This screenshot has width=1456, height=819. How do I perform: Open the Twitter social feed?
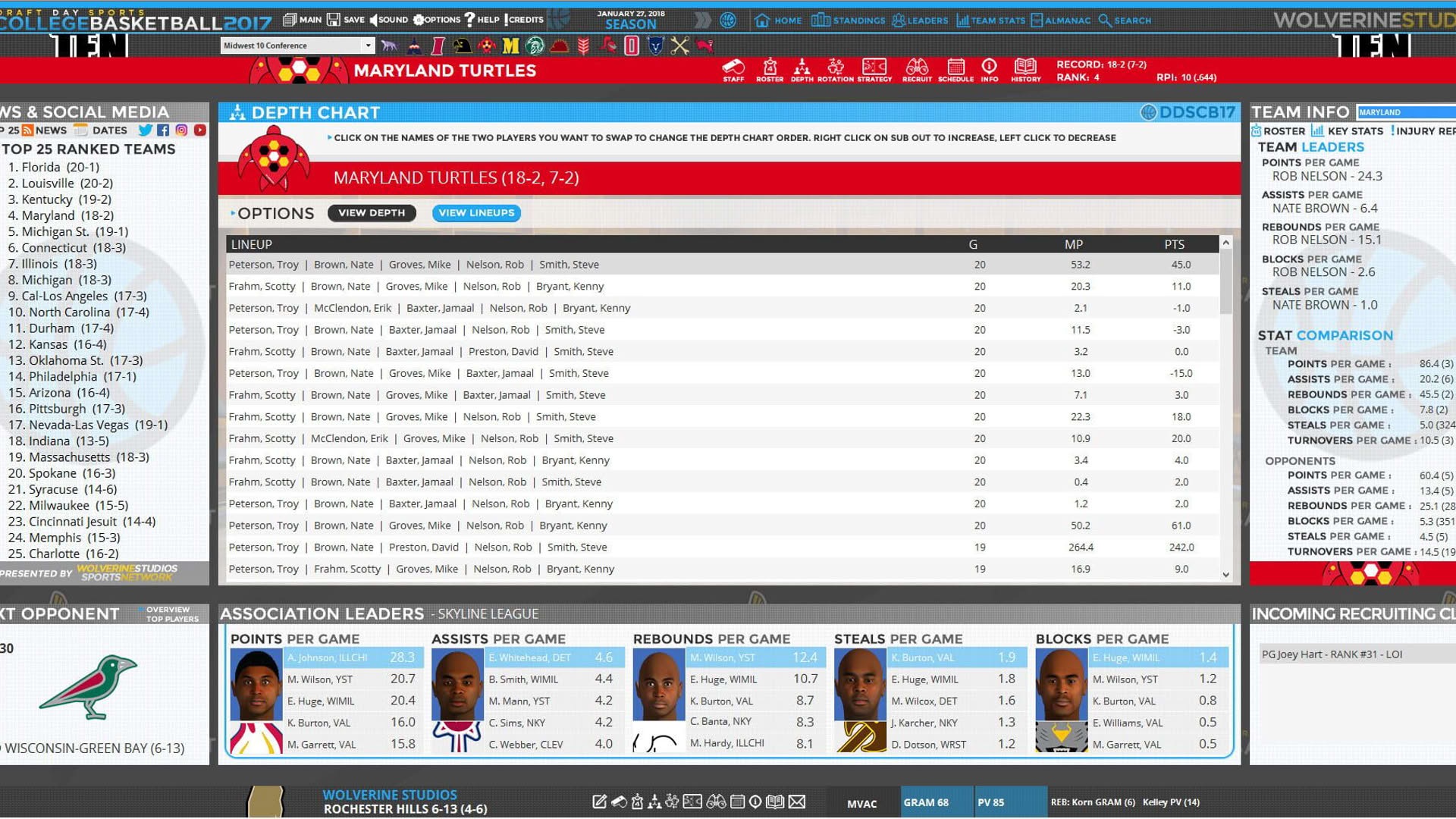coord(145,130)
